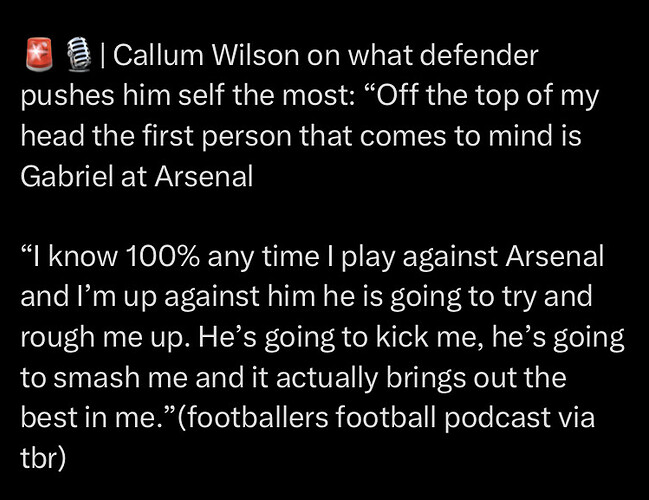649x500 pixels.
Task: Click the word "footballers" in the source credit
Action: (252, 417)
